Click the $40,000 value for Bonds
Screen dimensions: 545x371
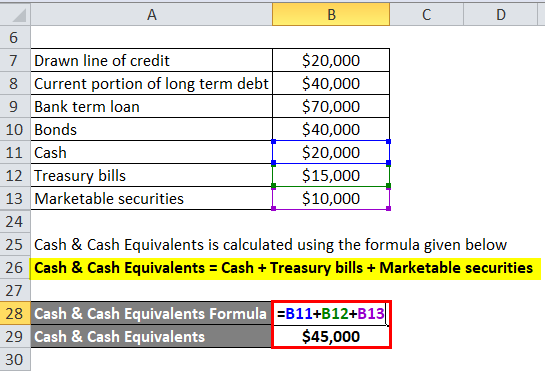coord(331,129)
